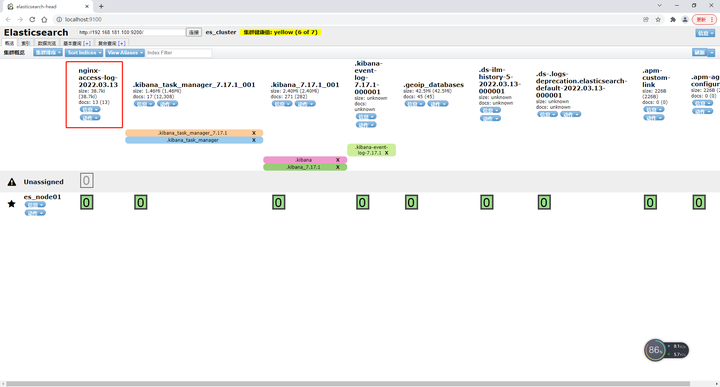This screenshot has width=720, height=387.
Task: Remove the .kibana_task_manager_7.17.1 alias via its X
Action: pos(253,133)
